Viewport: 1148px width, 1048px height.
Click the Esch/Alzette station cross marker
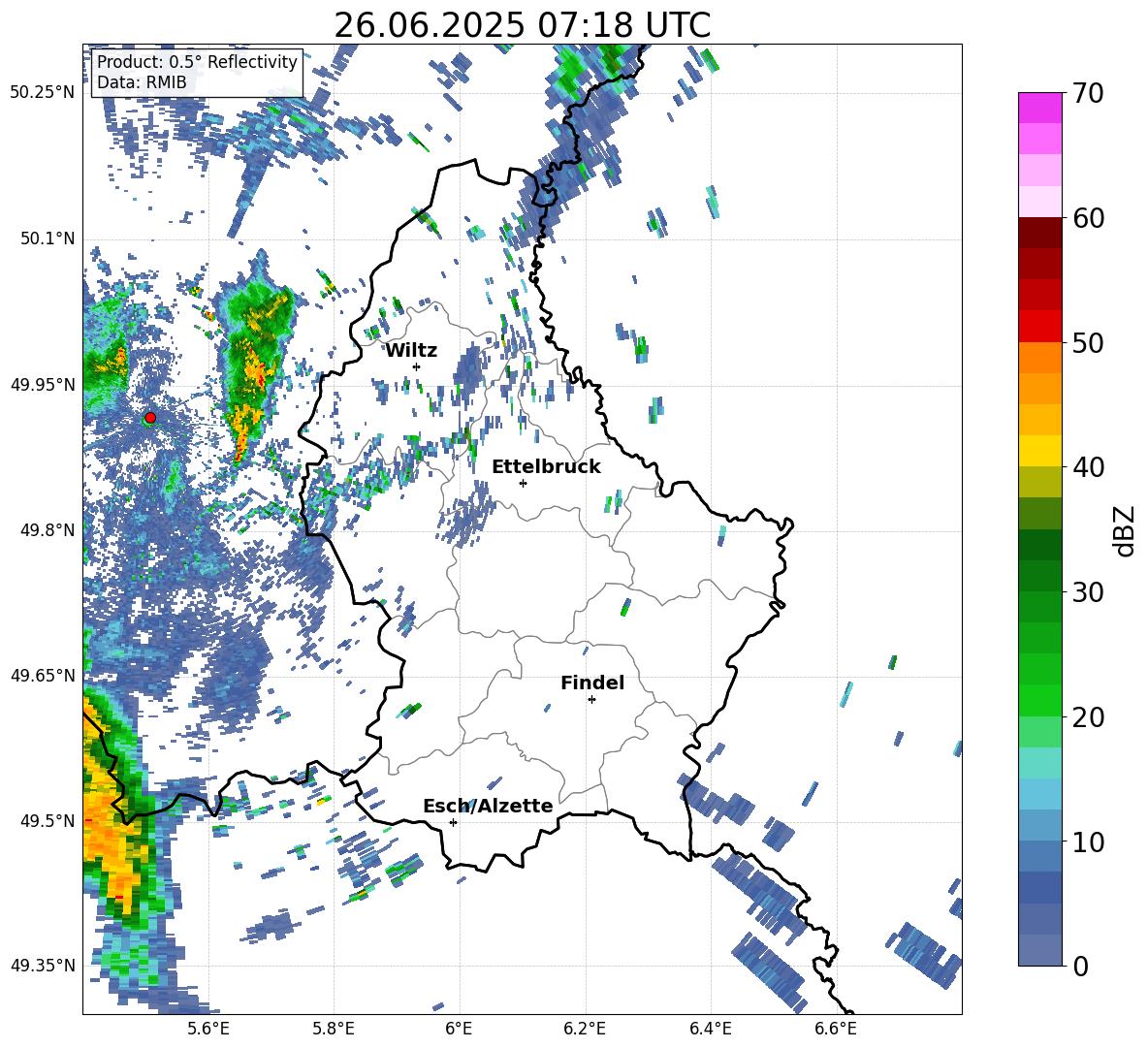[x=453, y=822]
